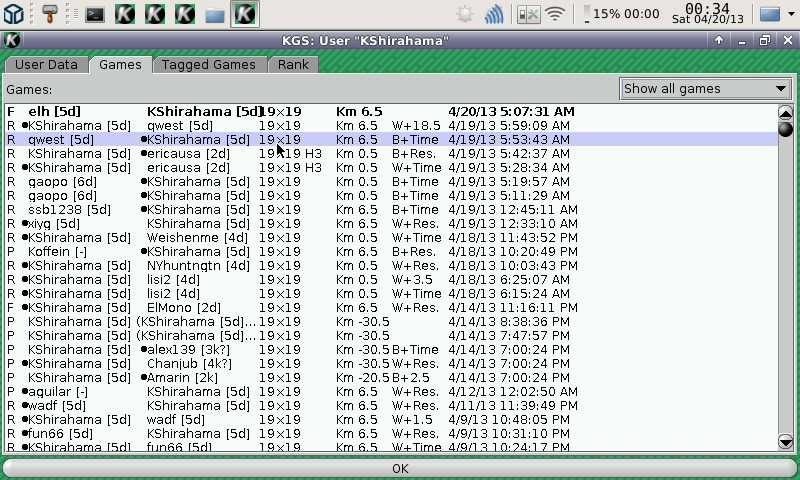Open the cube-shaped main menu icon
The height and width of the screenshot is (480, 800).
point(13,14)
